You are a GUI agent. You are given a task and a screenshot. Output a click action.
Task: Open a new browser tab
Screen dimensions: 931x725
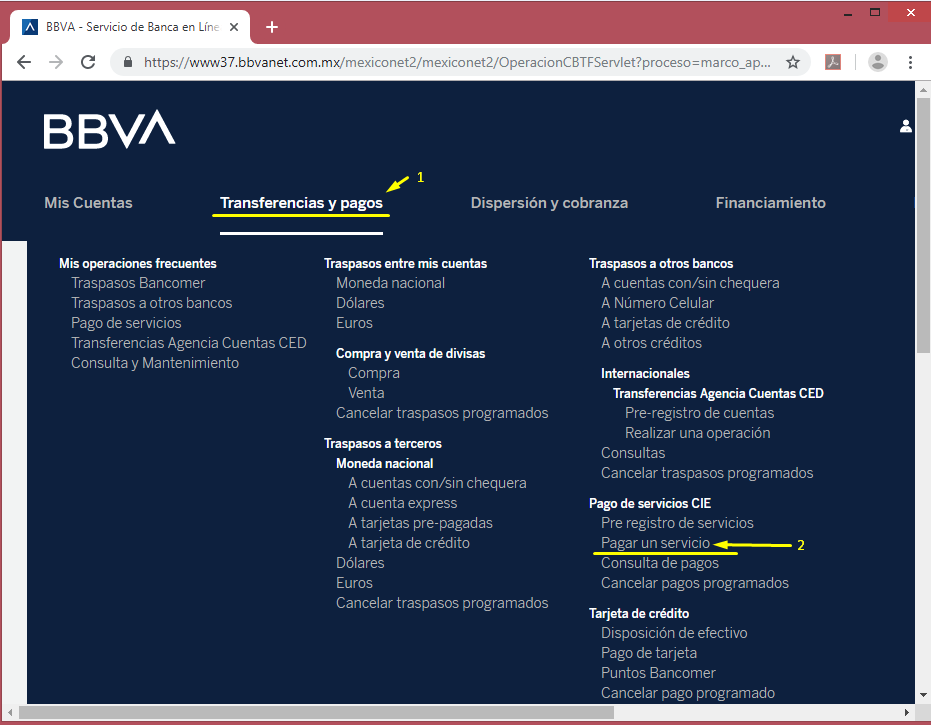click(272, 27)
